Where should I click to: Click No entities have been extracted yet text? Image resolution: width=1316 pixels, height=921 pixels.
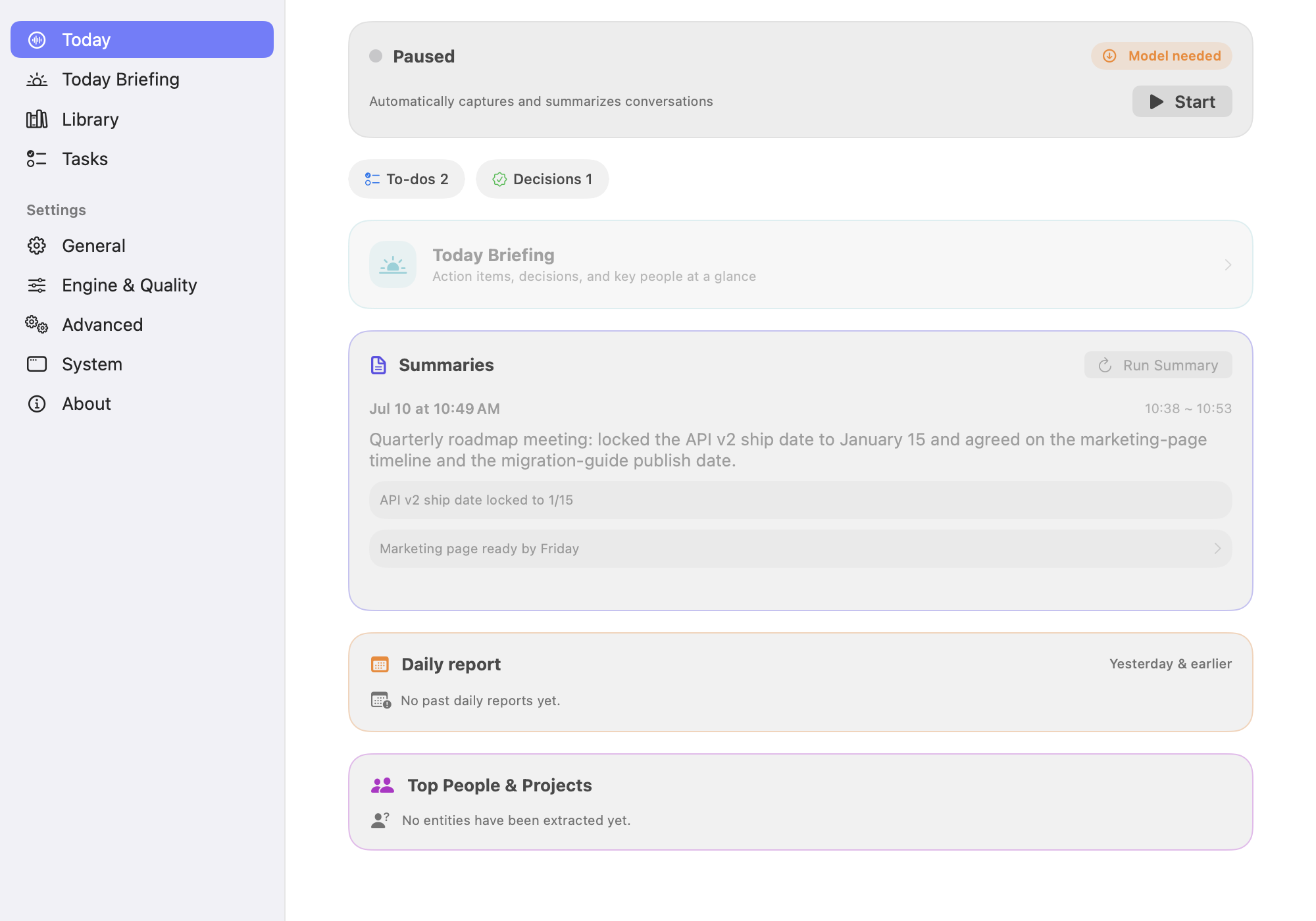(x=516, y=820)
